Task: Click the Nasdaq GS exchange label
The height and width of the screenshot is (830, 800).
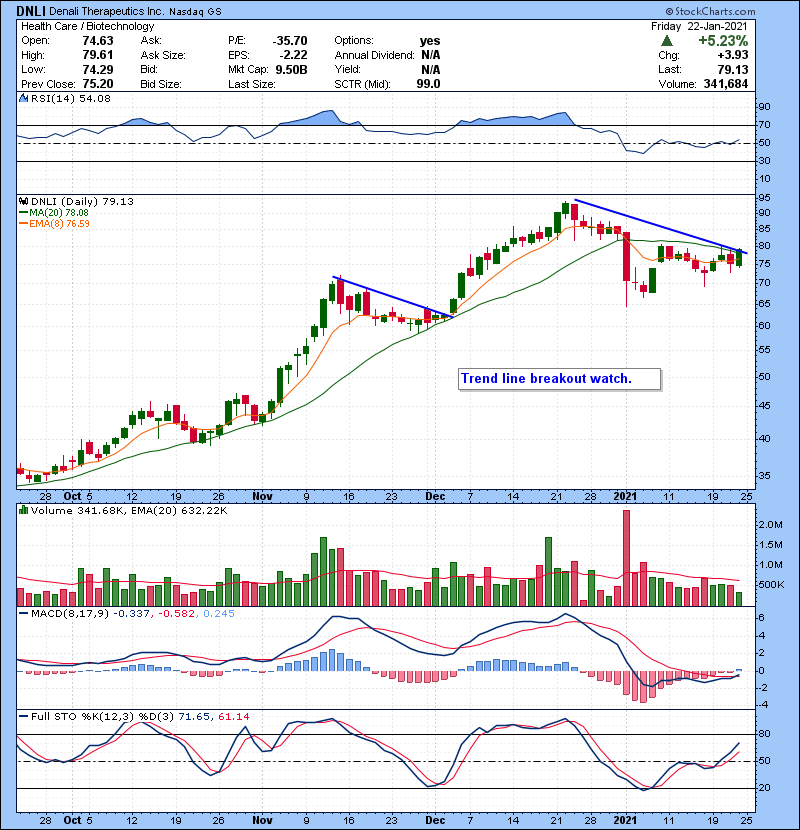Action: 197,12
